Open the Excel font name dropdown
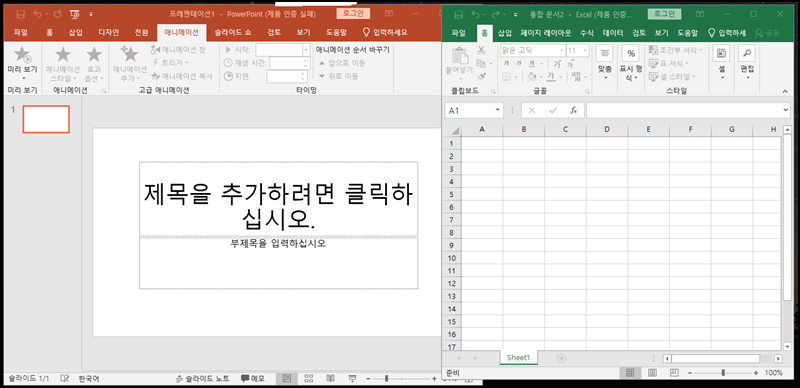 562,51
